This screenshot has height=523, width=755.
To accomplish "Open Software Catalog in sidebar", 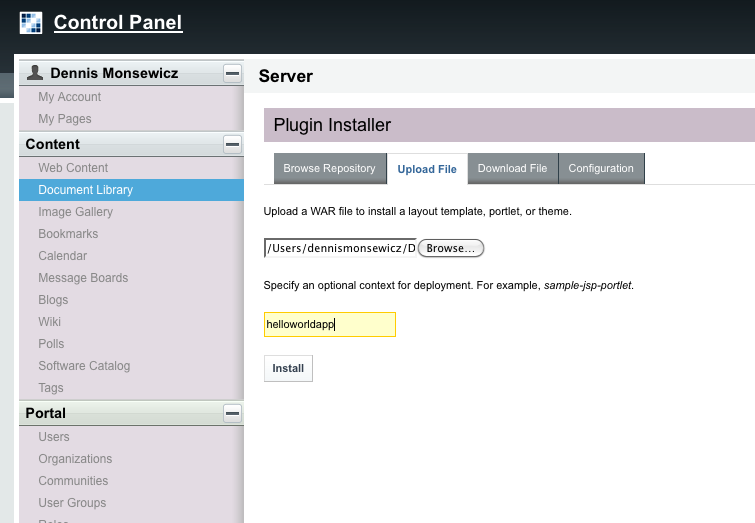I will point(84,366).
